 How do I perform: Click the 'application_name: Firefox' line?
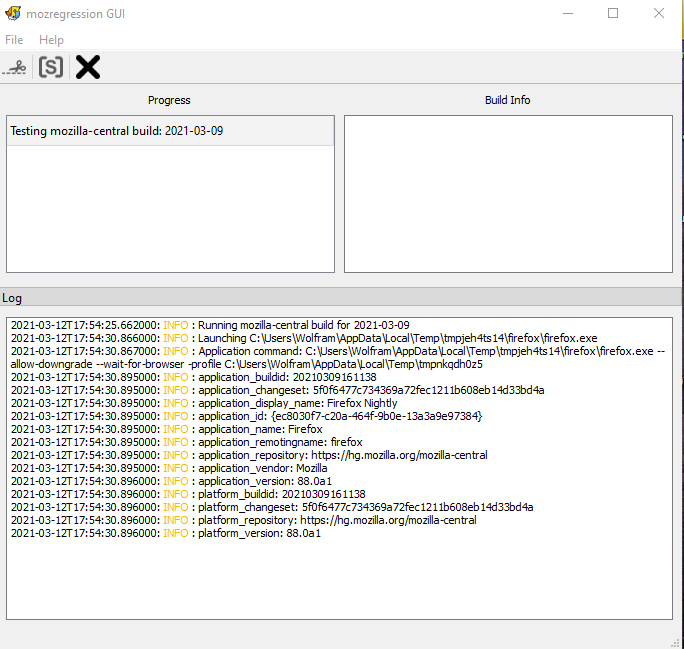pyautogui.click(x=167, y=429)
